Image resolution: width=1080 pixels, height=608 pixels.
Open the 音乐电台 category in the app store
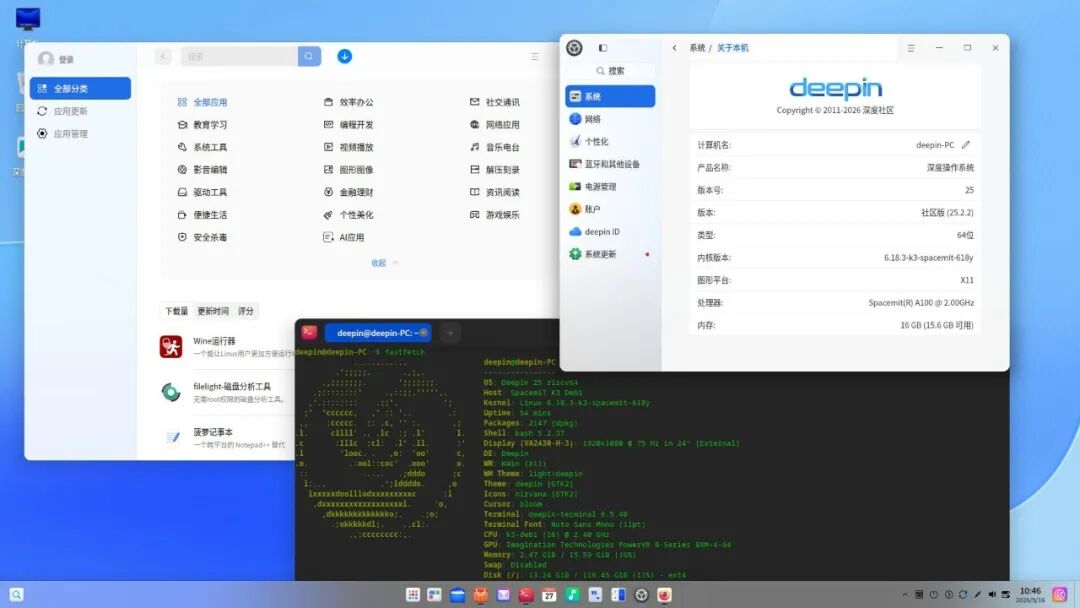495,147
